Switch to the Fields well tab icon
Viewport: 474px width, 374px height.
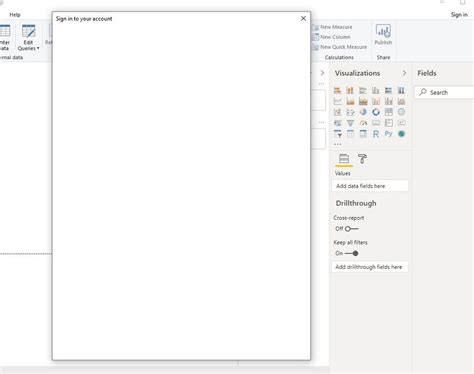(344, 159)
